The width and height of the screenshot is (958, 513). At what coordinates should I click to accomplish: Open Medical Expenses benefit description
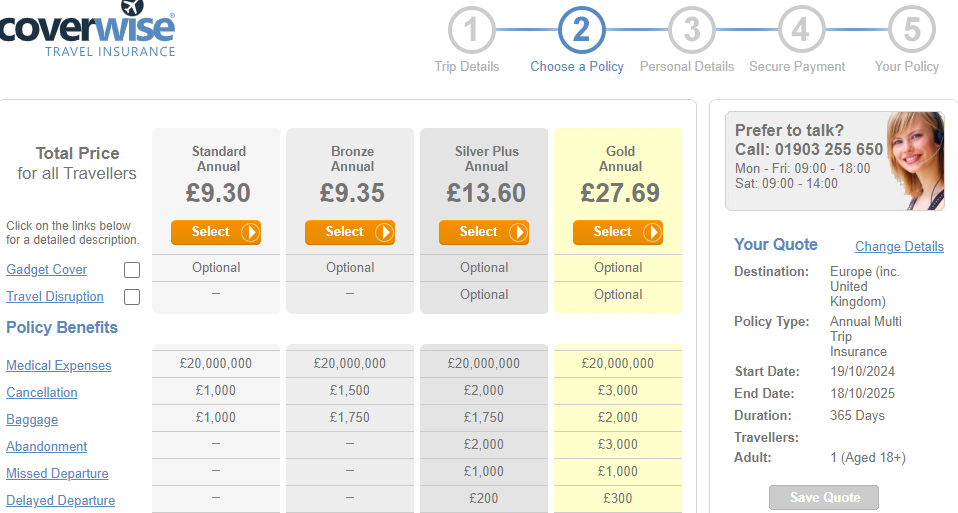pyautogui.click(x=59, y=366)
